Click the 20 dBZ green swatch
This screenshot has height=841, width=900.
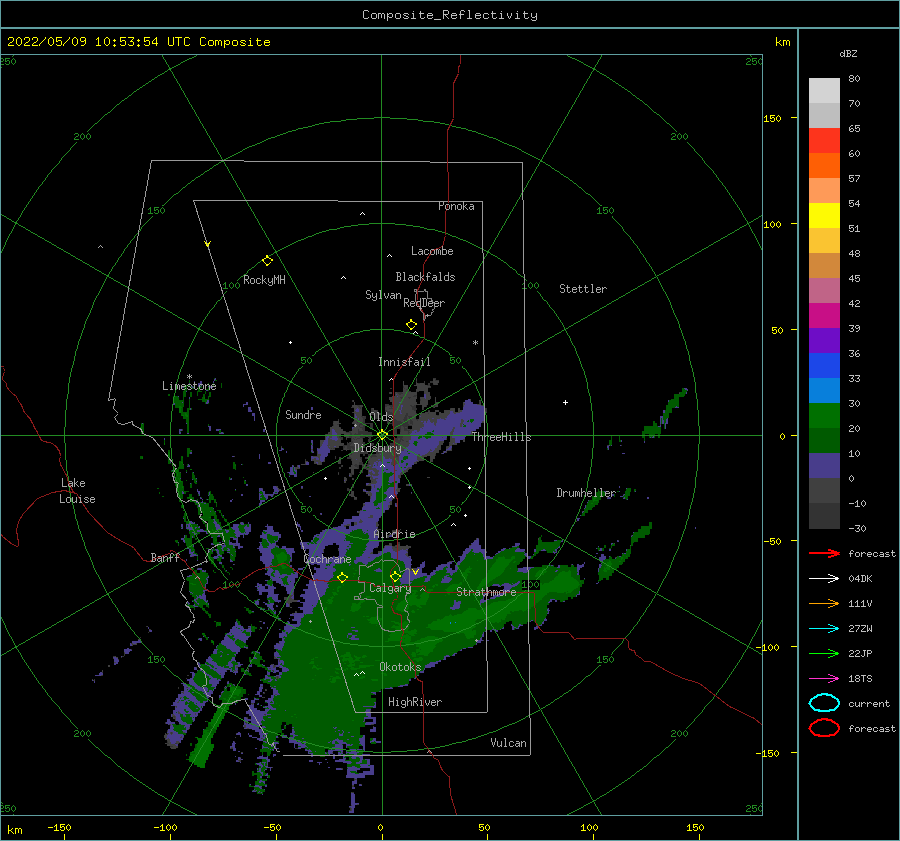pos(824,416)
